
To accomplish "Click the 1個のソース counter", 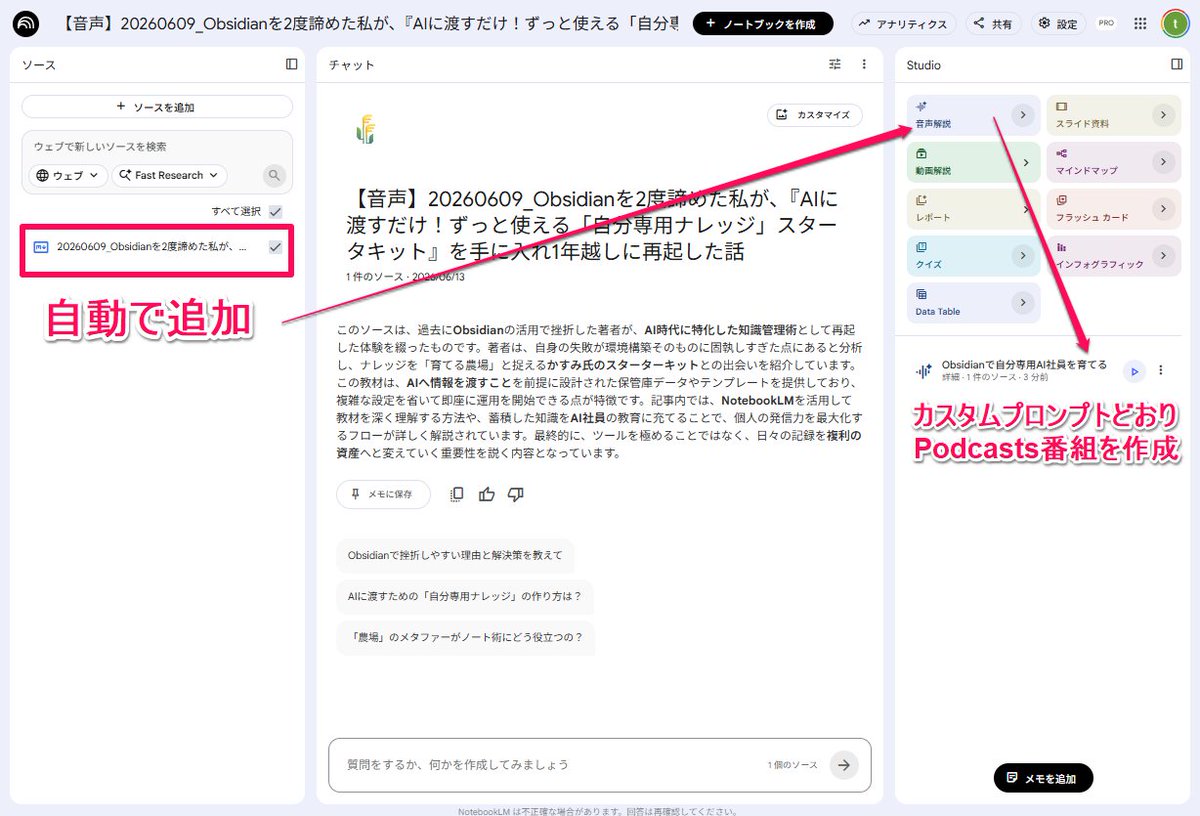I will point(793,765).
